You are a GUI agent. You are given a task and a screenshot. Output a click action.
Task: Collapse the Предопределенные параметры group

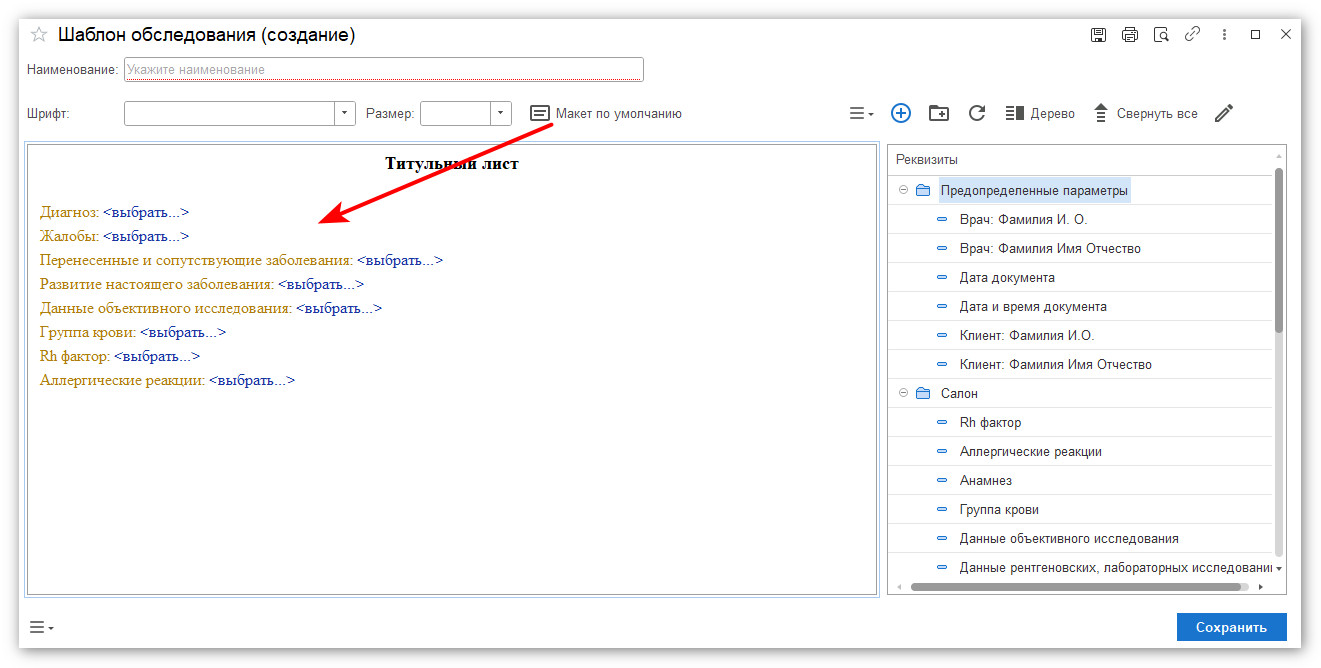tap(903, 190)
